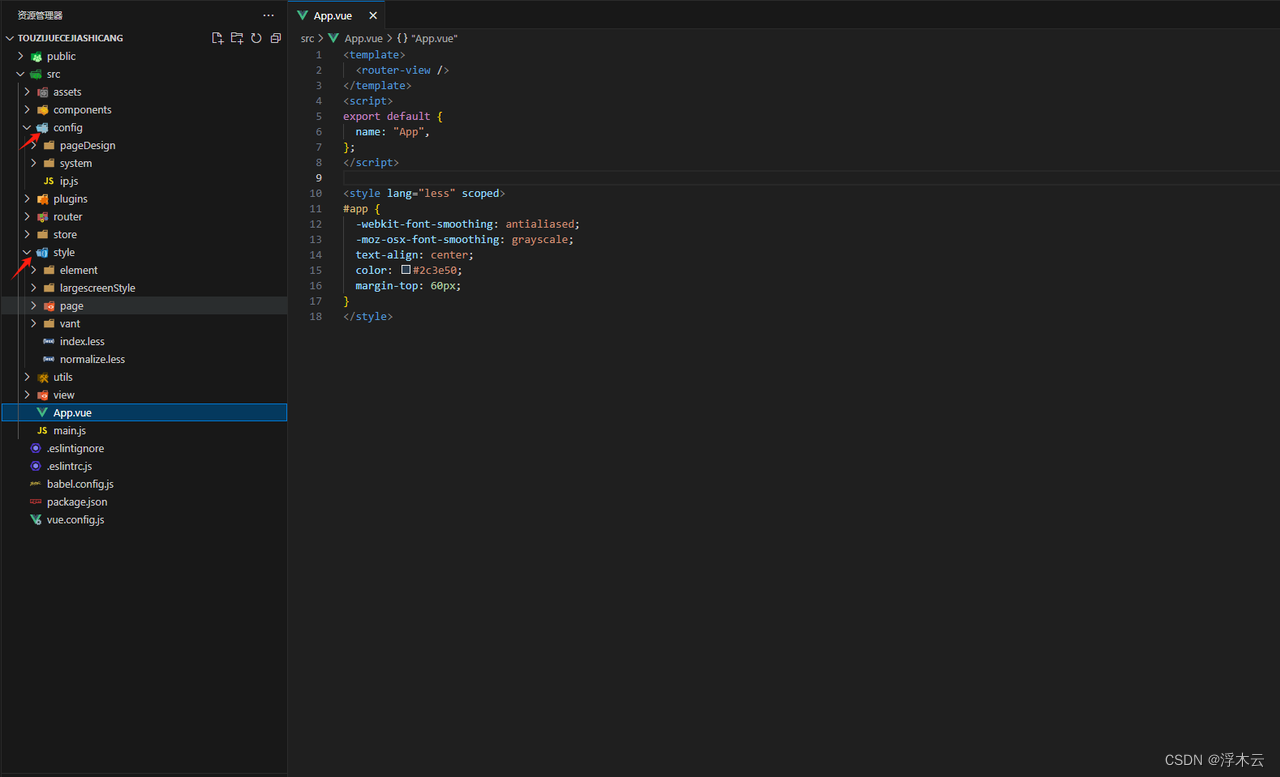
Task: Click the #2c3e50 color swatch
Action: (406, 270)
